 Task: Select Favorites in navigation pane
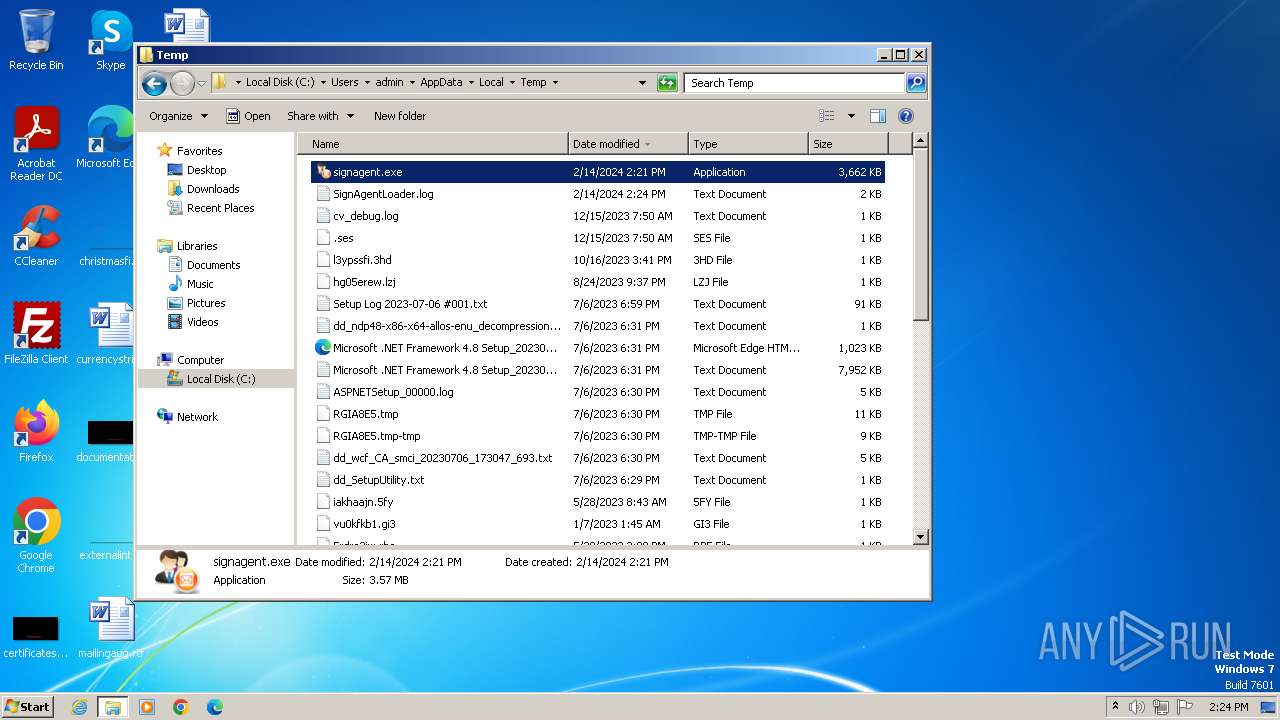[x=199, y=151]
